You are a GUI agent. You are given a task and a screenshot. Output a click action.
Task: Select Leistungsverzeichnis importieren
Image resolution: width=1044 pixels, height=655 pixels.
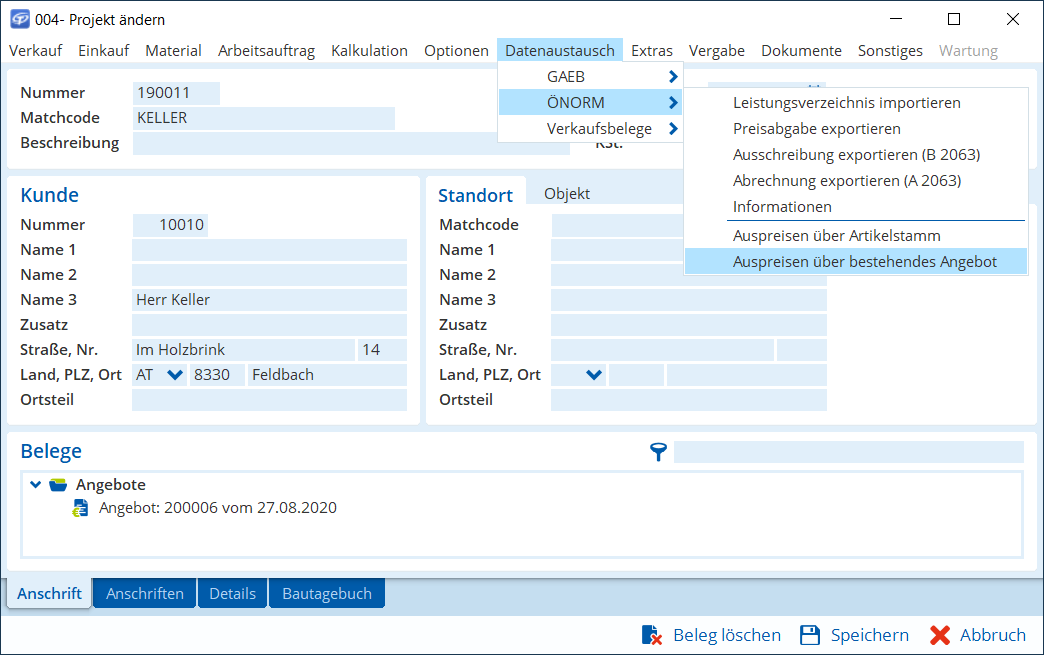(x=846, y=102)
